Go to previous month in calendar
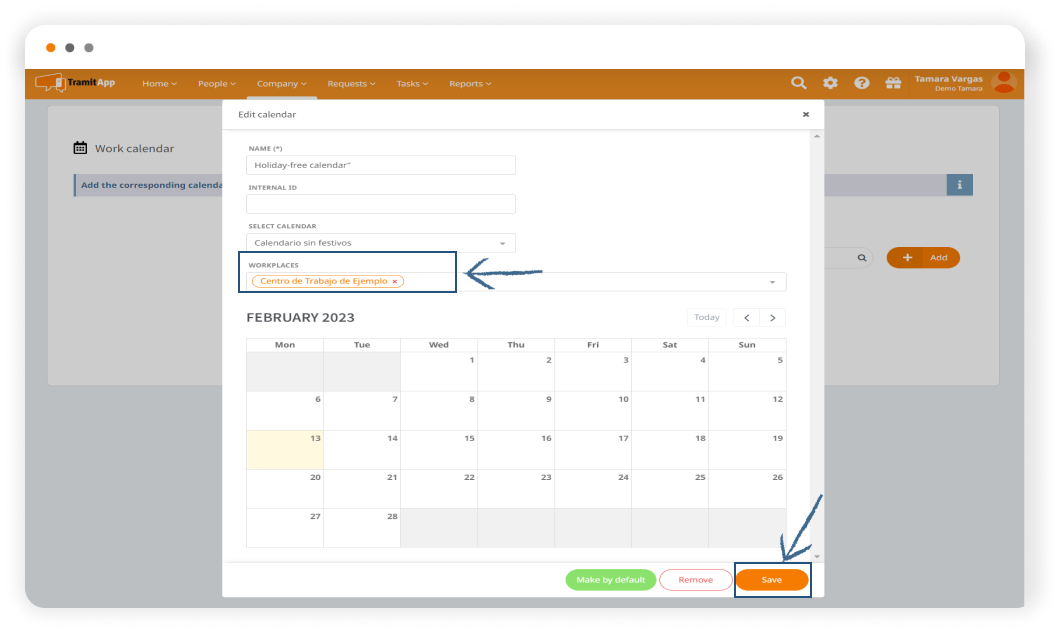This screenshot has width=1061, height=633. coord(746,317)
